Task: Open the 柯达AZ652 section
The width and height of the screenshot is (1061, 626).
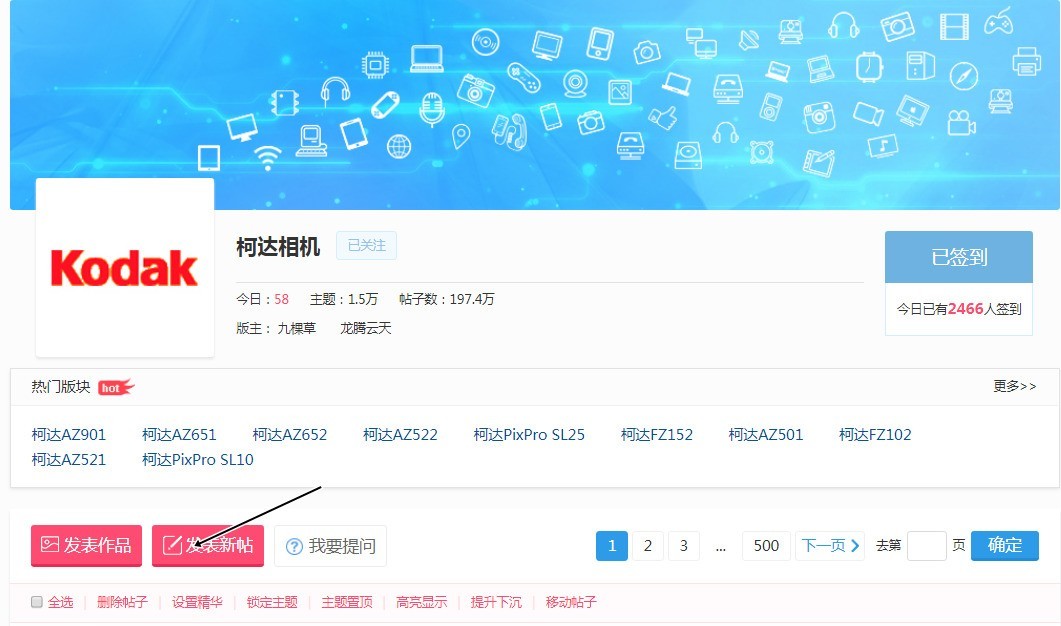Action: click(x=290, y=434)
